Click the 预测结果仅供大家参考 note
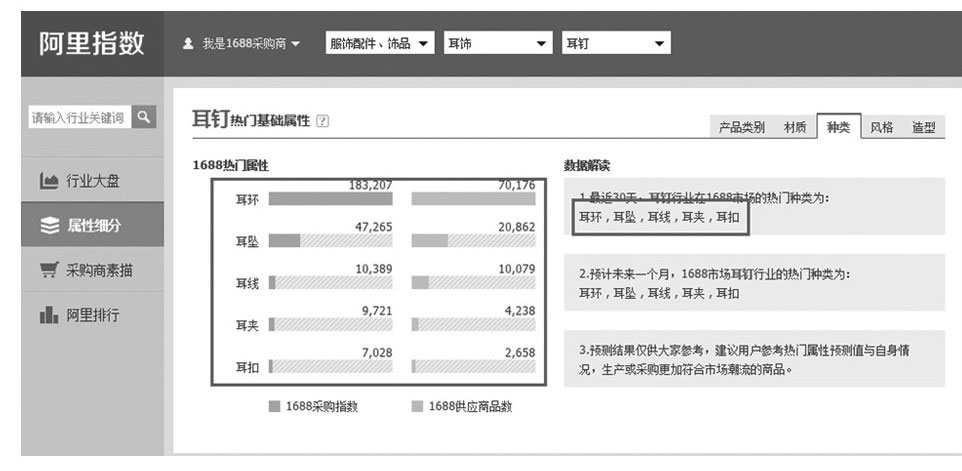Viewport: 962px width, 471px height. (744, 359)
